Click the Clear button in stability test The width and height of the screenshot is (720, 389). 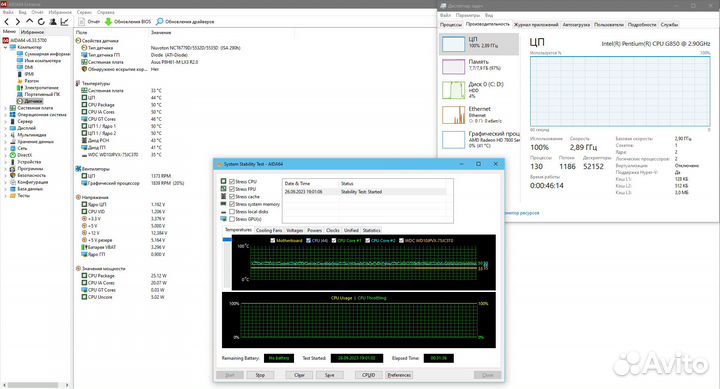pyautogui.click(x=299, y=375)
